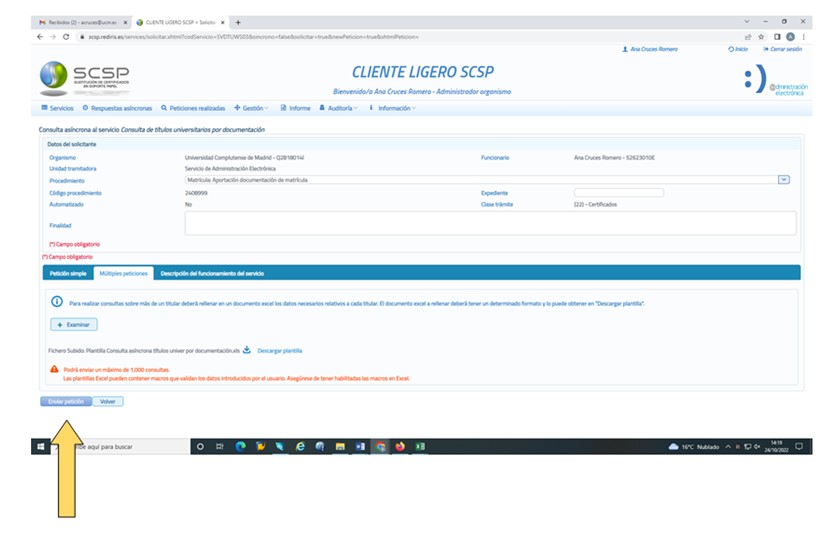Open Chrome's three-dot menu
The width and height of the screenshot is (834, 542).
804,37
